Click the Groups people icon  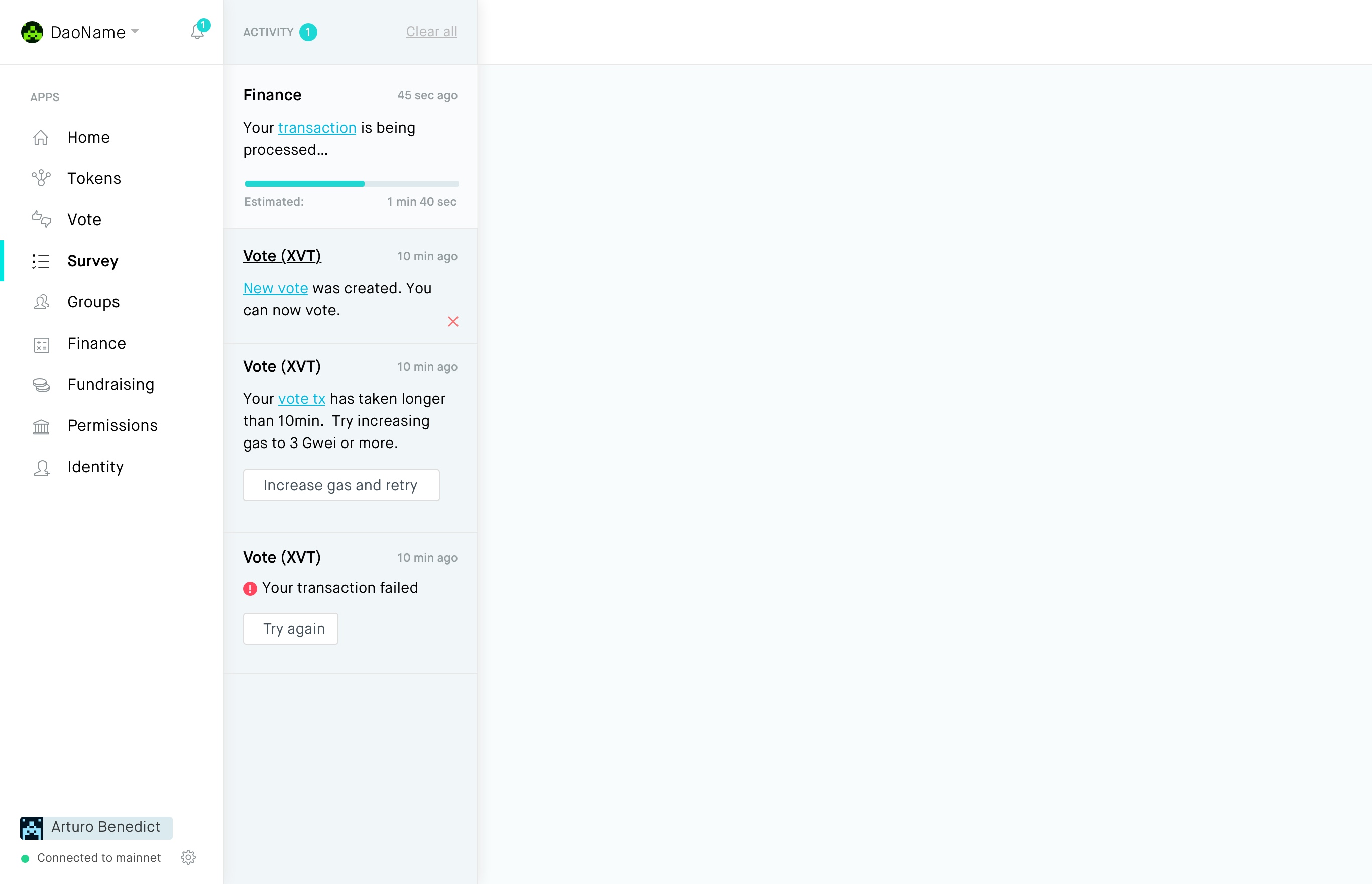click(41, 302)
